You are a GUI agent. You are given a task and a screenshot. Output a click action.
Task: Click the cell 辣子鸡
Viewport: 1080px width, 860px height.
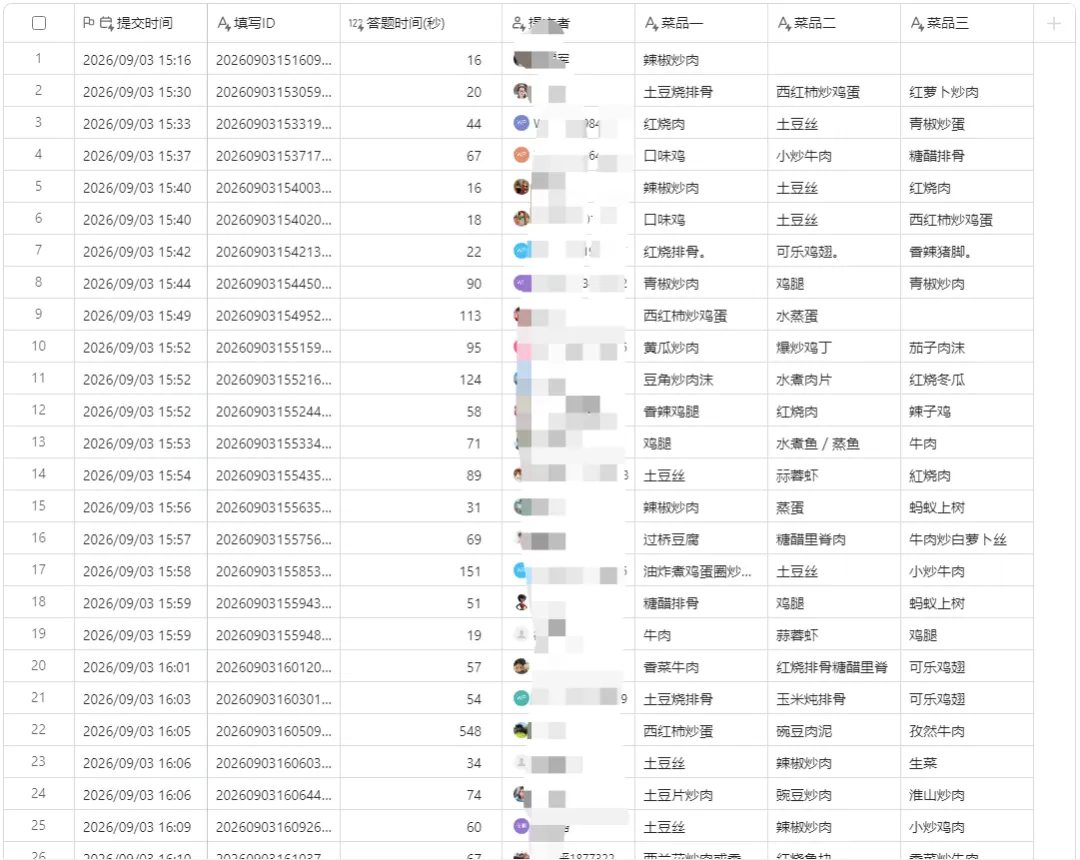(967, 411)
